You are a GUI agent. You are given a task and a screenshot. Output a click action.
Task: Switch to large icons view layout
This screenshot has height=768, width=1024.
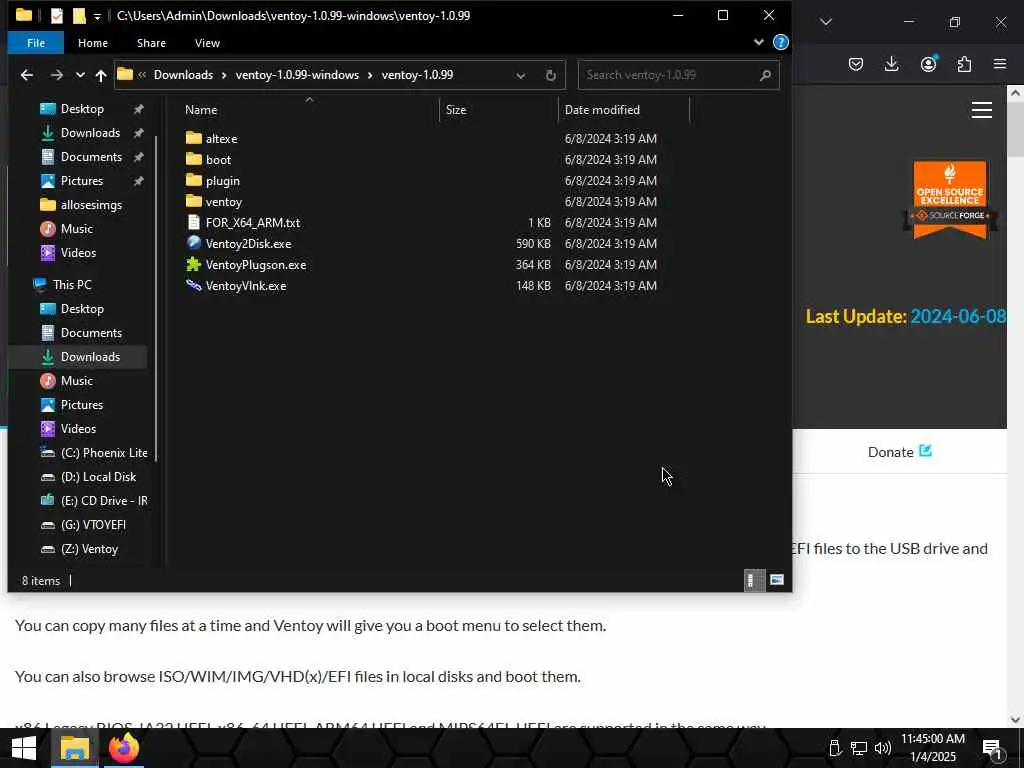(x=776, y=580)
